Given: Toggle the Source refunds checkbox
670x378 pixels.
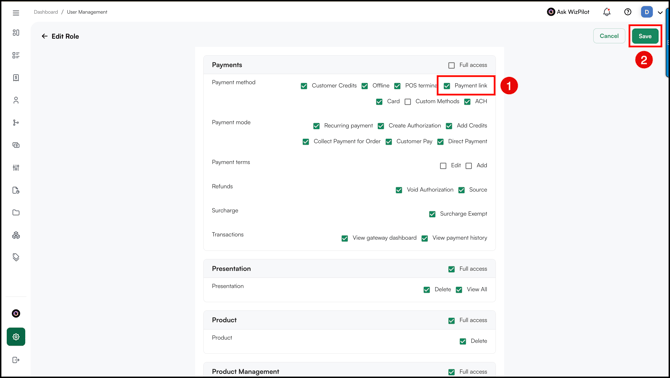Looking at the screenshot, I should (x=461, y=190).
